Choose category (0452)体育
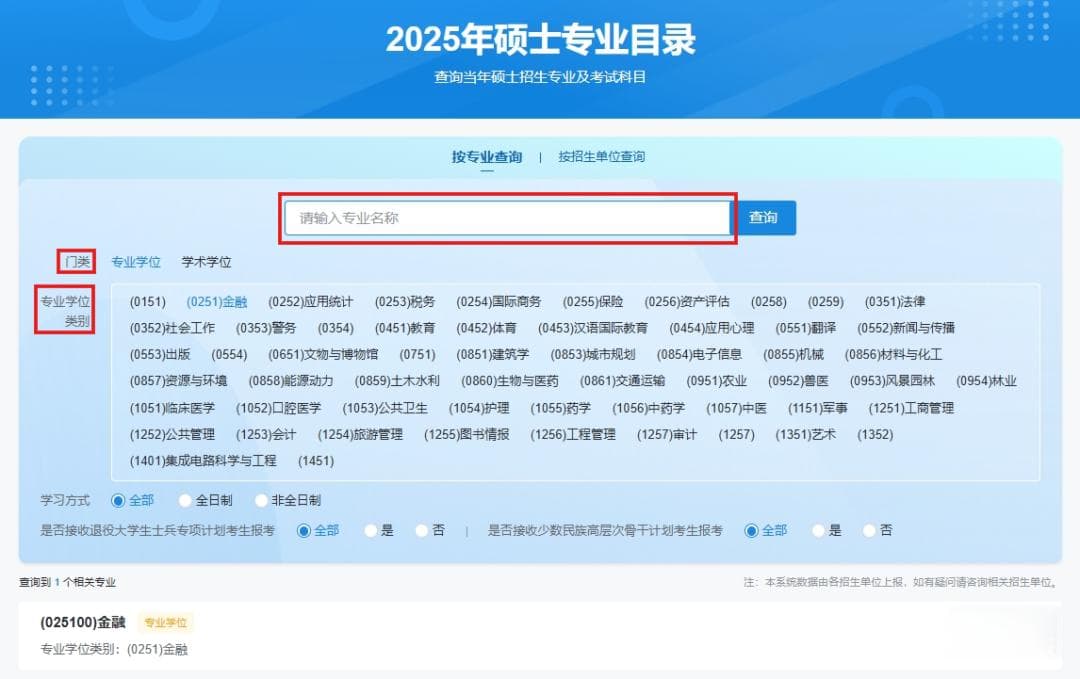Viewport: 1080px width, 679px height. (486, 328)
